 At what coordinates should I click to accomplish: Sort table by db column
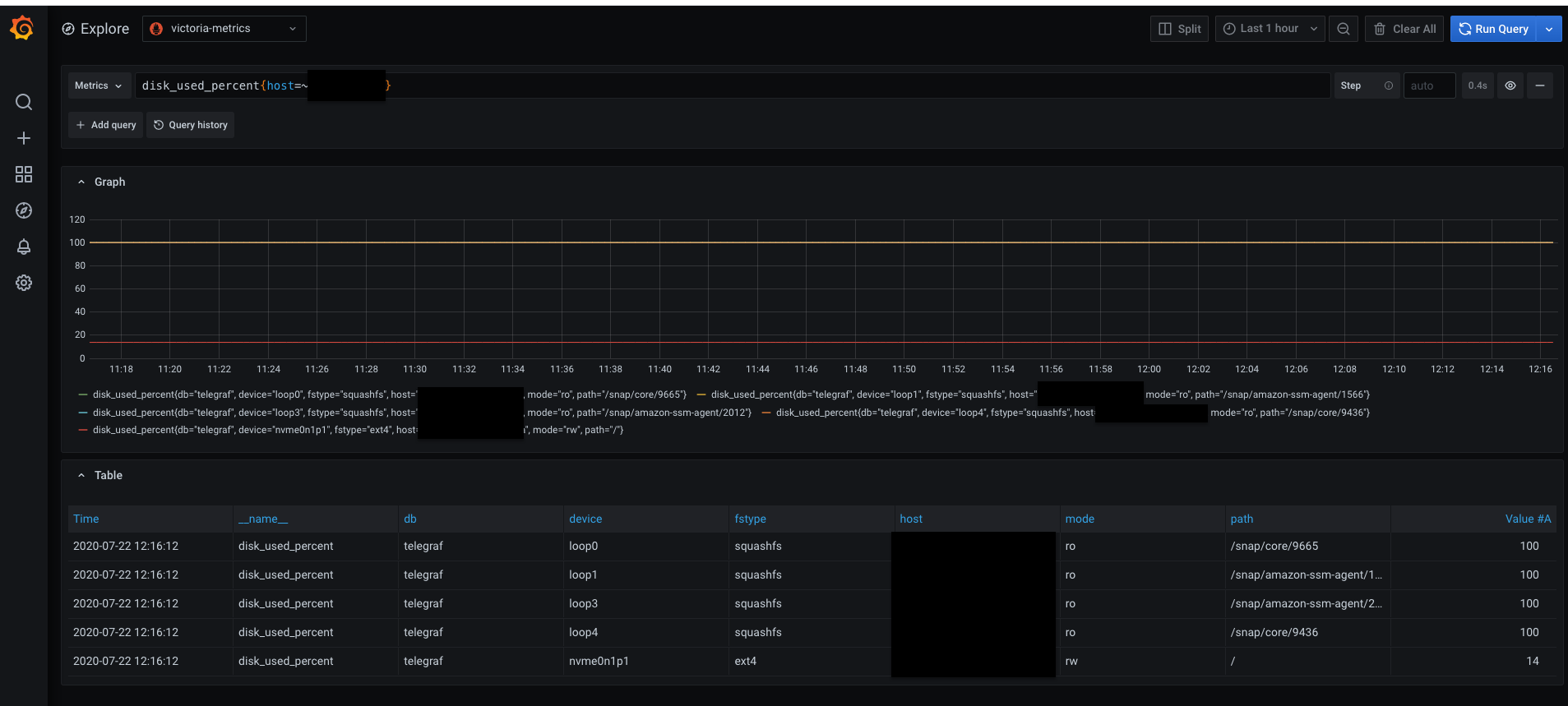coord(410,519)
